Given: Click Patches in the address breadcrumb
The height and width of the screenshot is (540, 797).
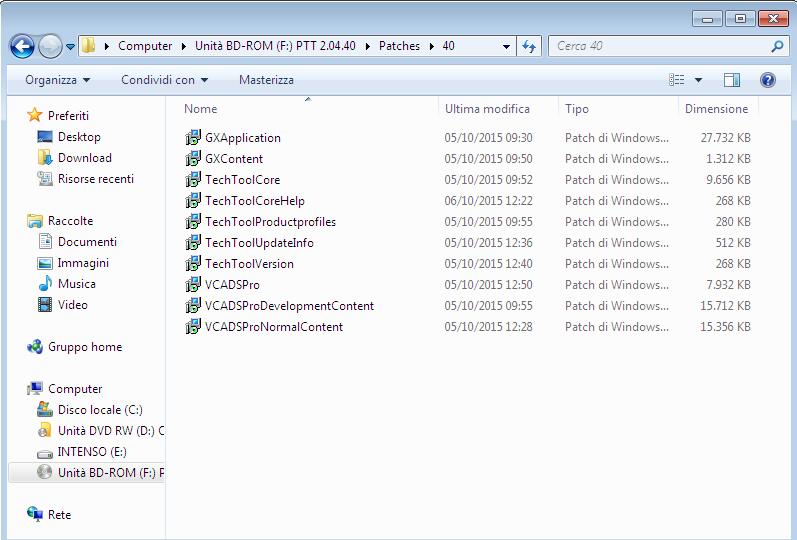Looking at the screenshot, I should point(399,46).
